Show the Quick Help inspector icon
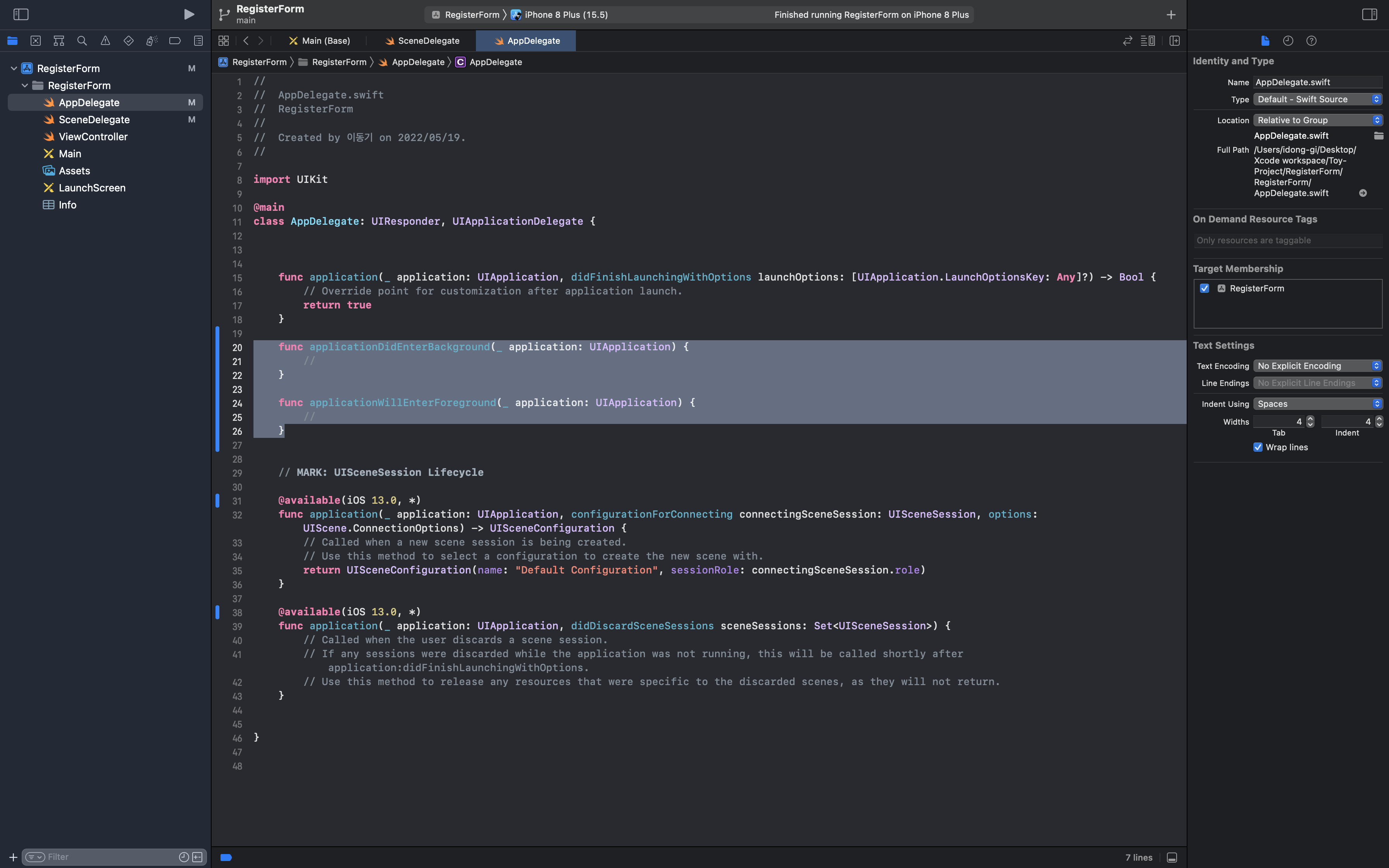 (1311, 41)
